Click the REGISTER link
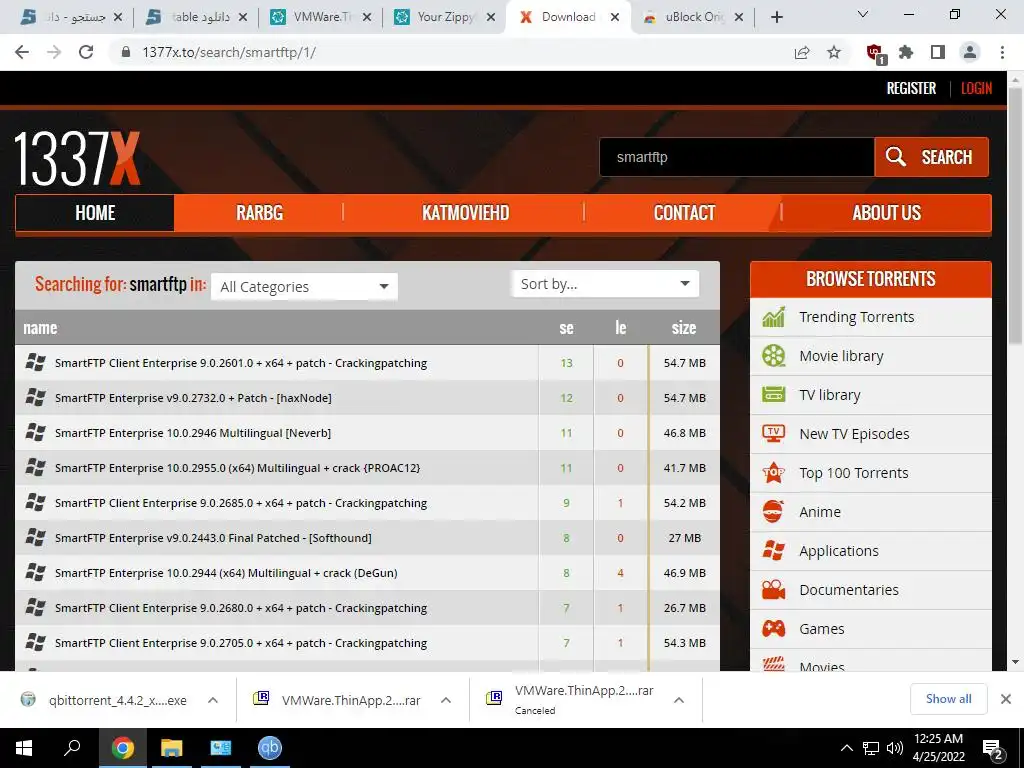This screenshot has height=768, width=1024. [911, 88]
